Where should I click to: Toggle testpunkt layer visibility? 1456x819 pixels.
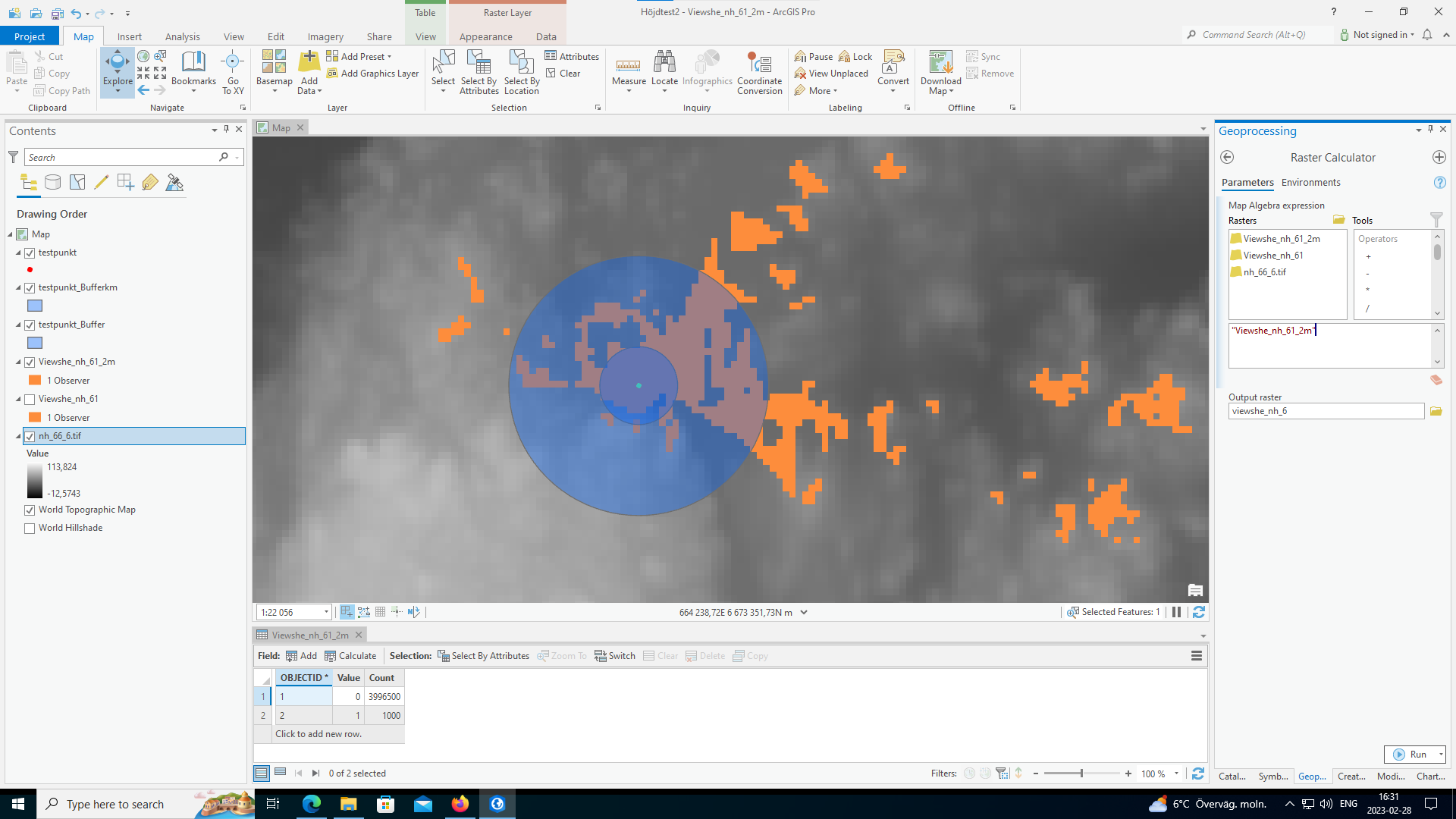(x=30, y=253)
